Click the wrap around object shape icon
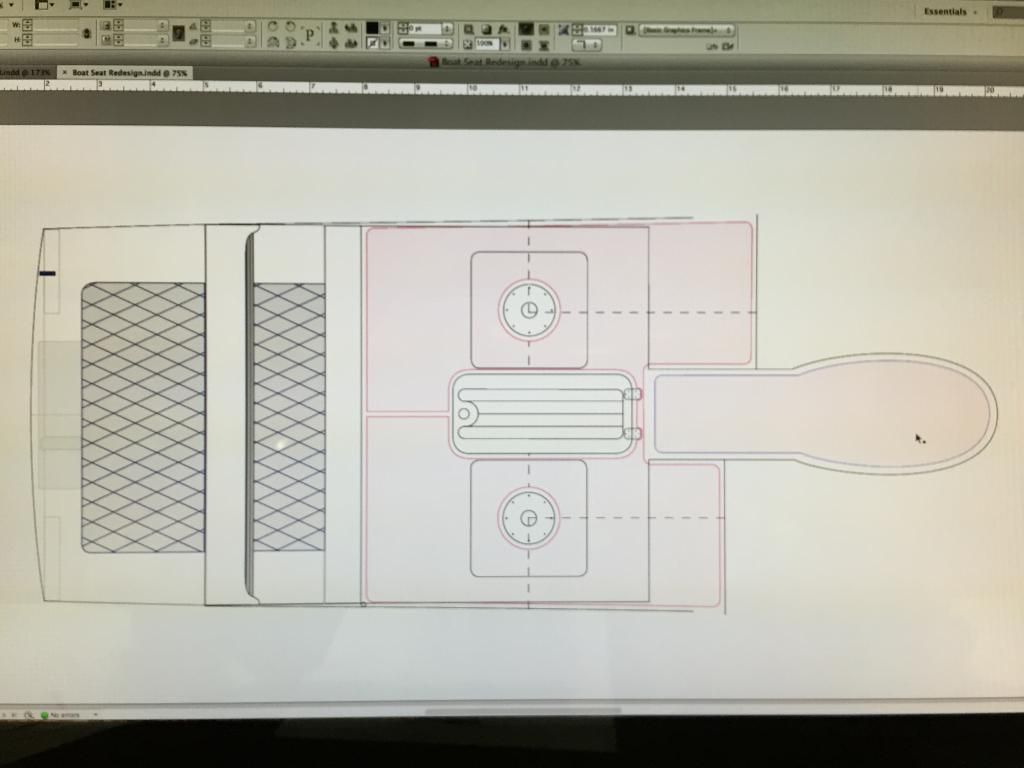The height and width of the screenshot is (768, 1024). click(526, 45)
